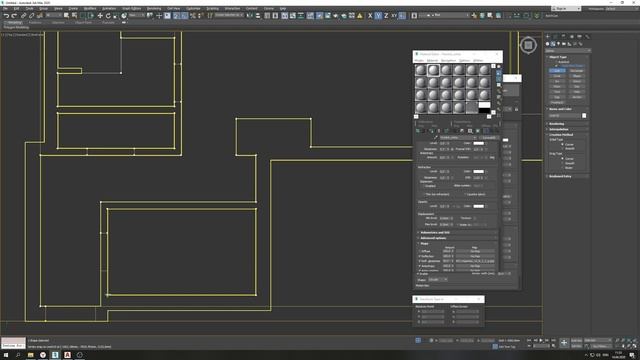640x360 pixels.
Task: Click the Windows Start button
Action: [x=6, y=355]
